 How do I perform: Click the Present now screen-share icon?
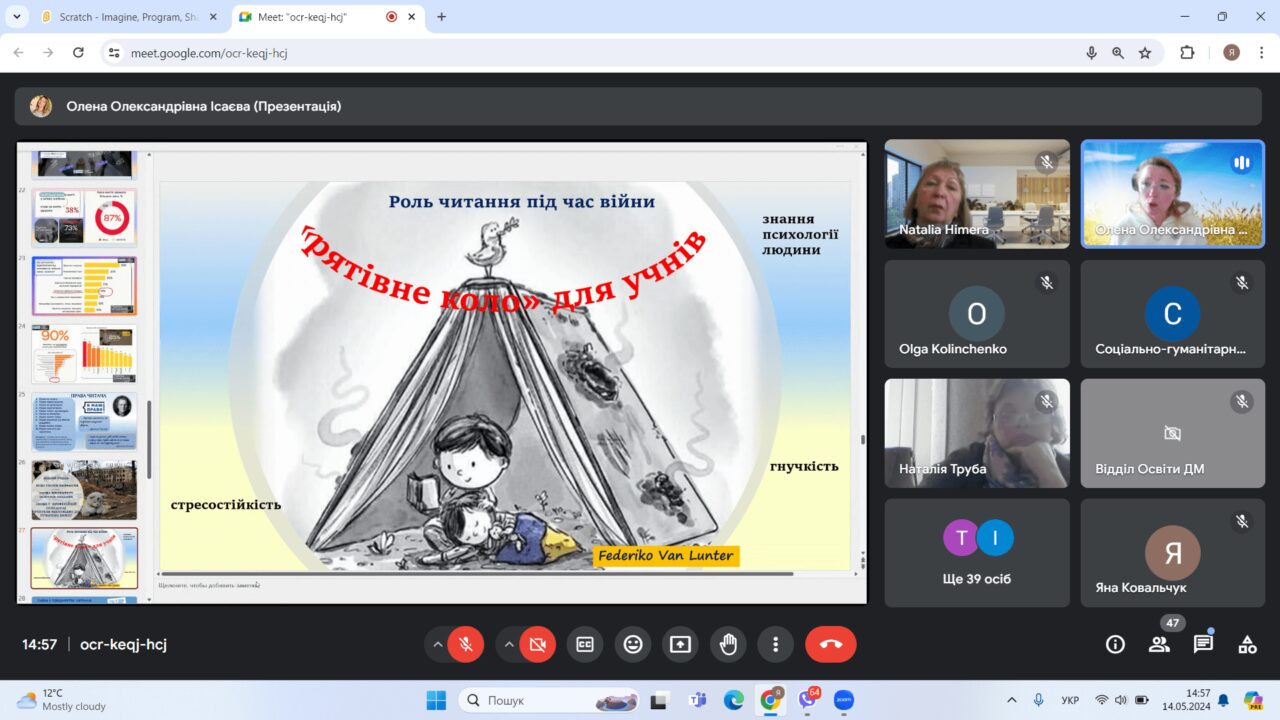[681, 645]
